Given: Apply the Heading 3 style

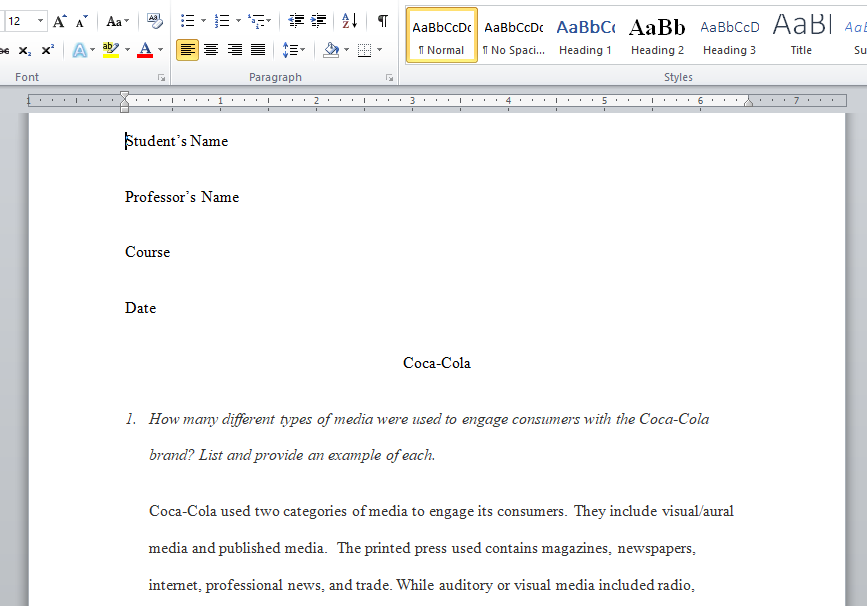Looking at the screenshot, I should coord(729,36).
